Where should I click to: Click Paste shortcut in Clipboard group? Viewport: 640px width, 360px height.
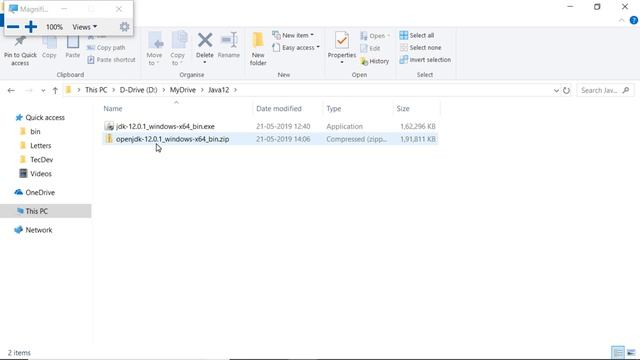(111, 60)
